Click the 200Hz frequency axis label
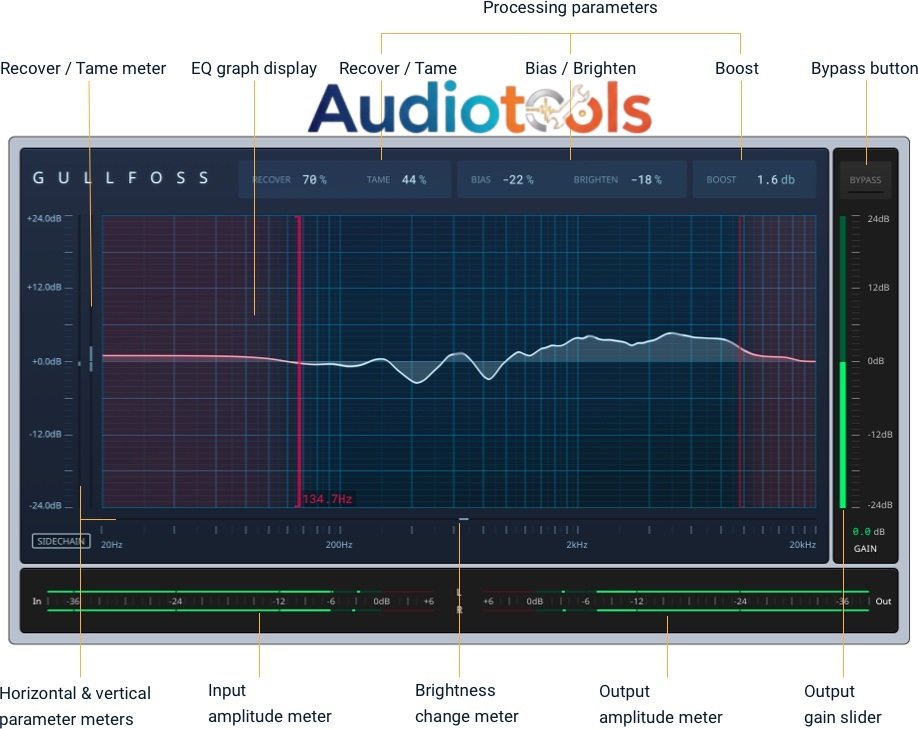The height and width of the screenshot is (729, 918). [x=339, y=545]
